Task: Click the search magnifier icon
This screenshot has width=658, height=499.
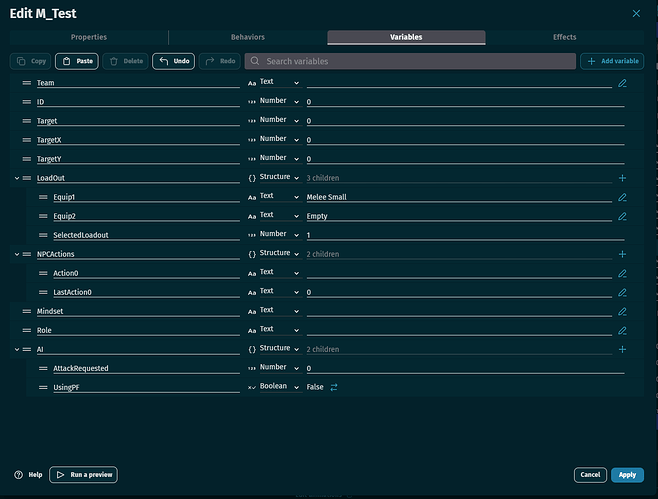Action: click(x=255, y=61)
